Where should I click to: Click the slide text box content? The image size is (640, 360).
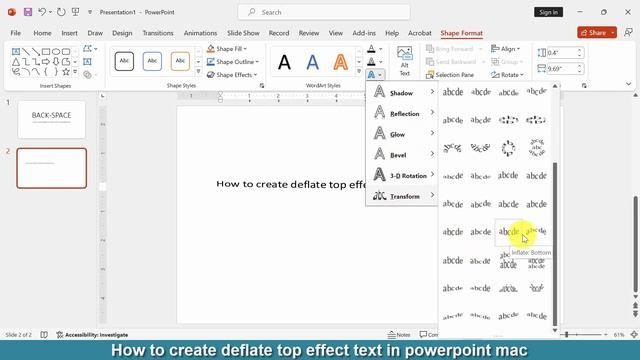292,184
